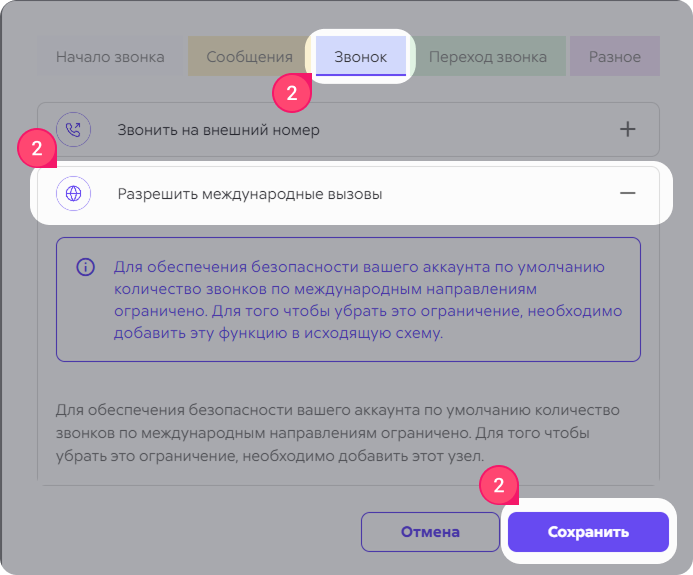Viewport: 693px width, 575px height.
Task: Select the Разрешить международные вызовы label
Action: coord(250,194)
